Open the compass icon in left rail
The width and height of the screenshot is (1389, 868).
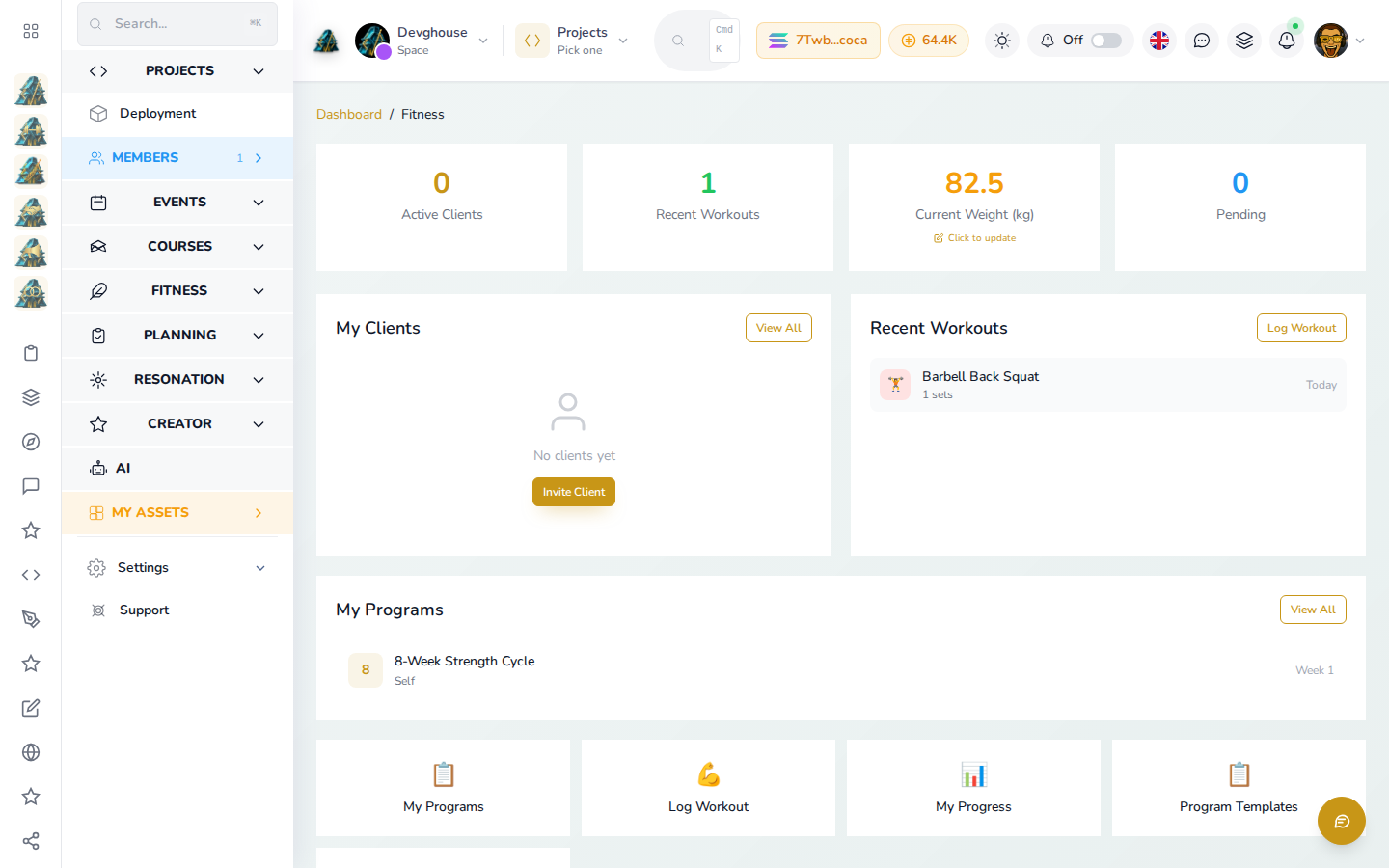click(31, 442)
